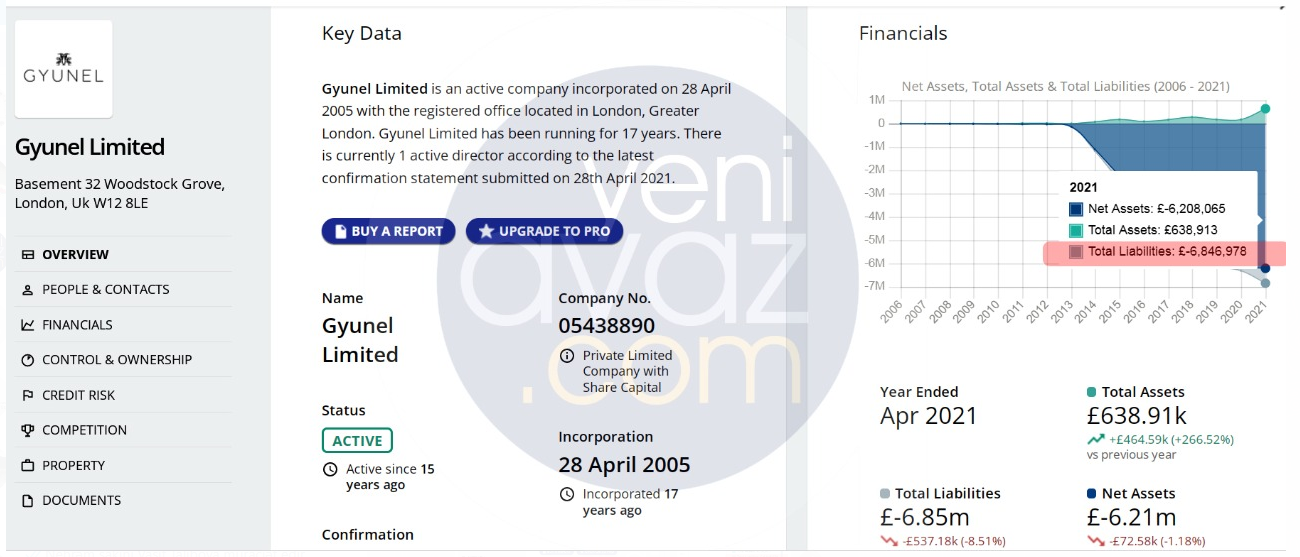The image size is (1300, 557).
Task: Select the Competition menu entry
Action: coord(84,430)
